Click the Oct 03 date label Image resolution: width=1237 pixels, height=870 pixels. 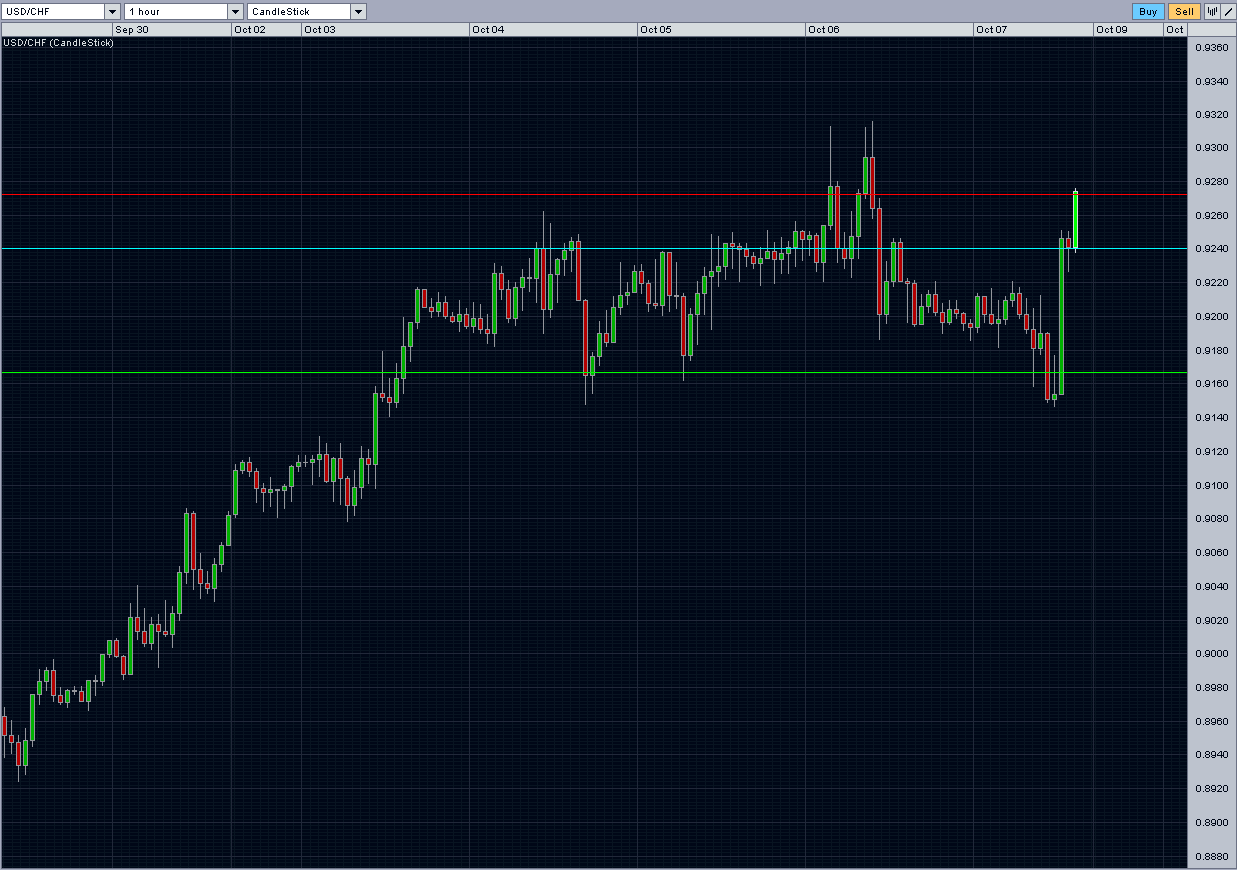click(x=320, y=30)
